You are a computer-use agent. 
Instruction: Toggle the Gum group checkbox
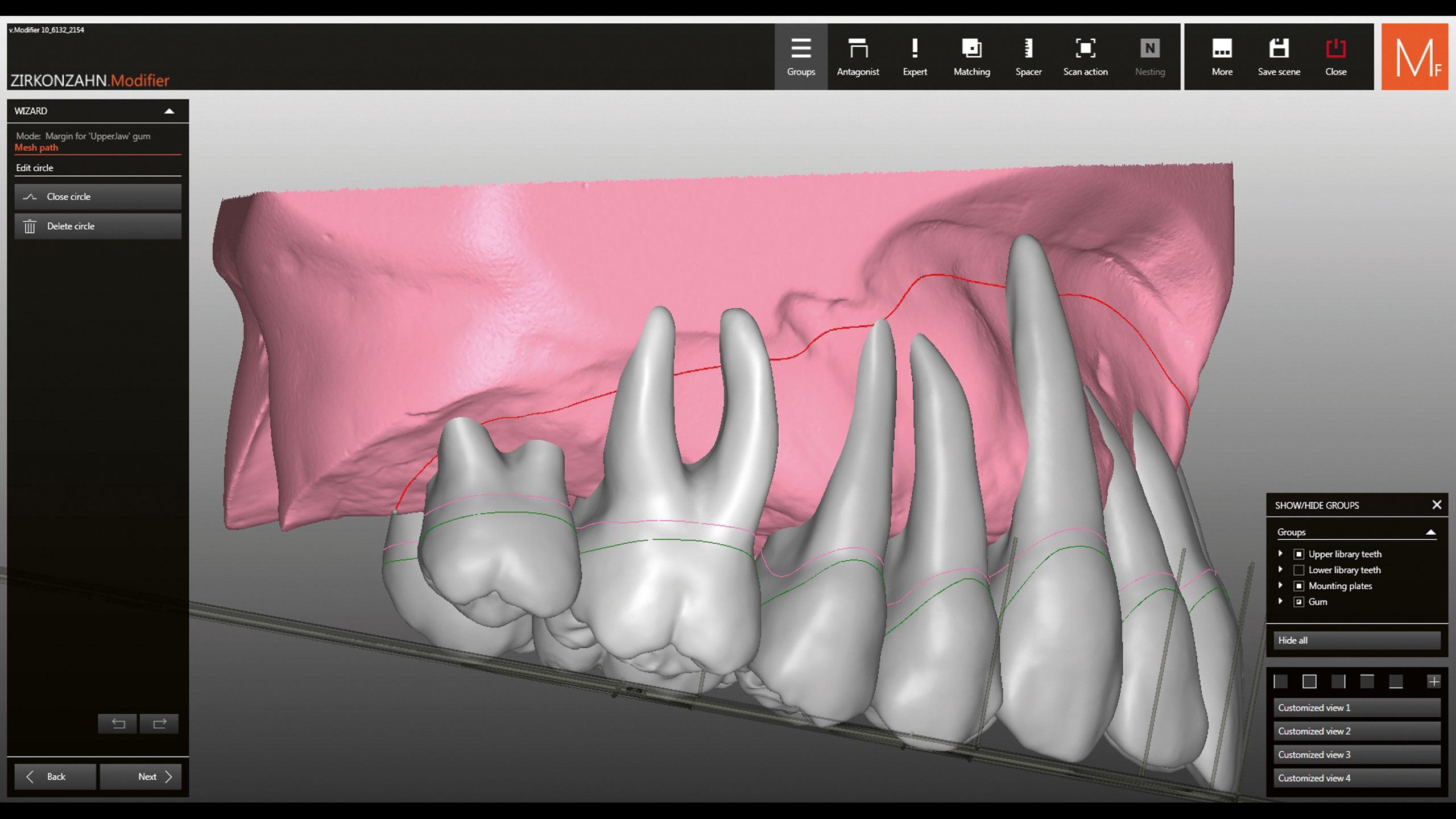(1299, 602)
